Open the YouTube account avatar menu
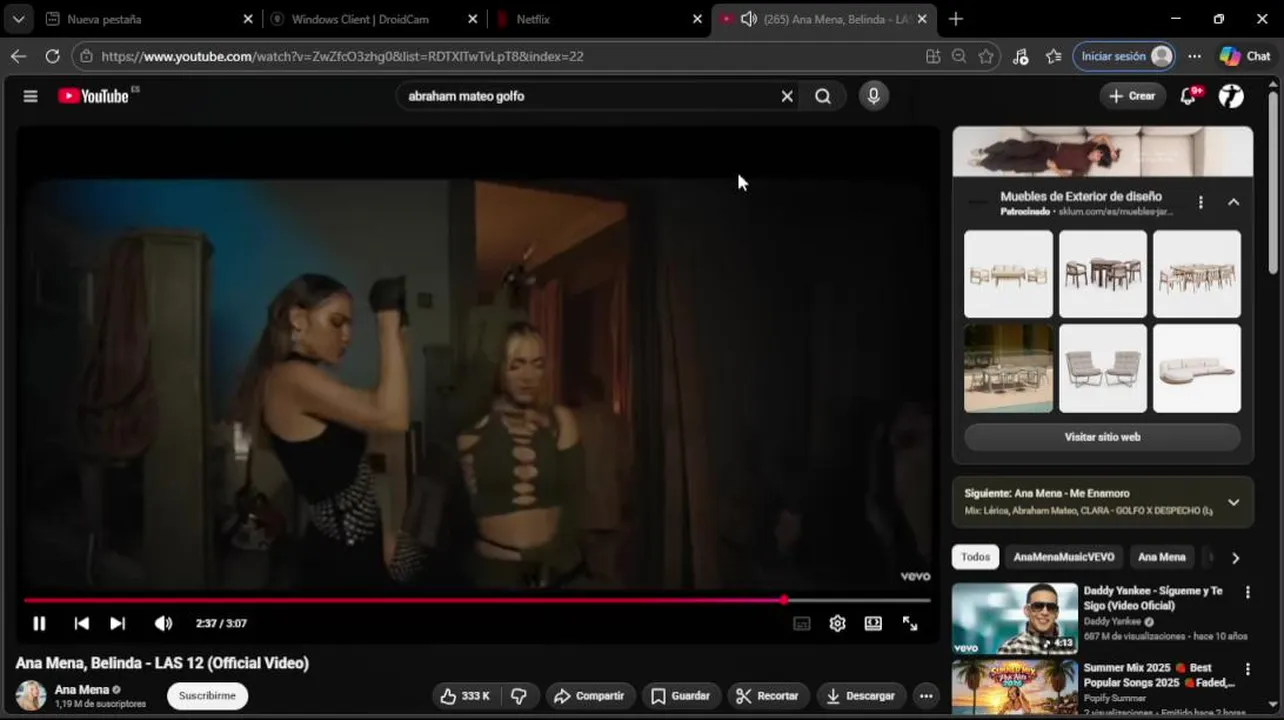The width and height of the screenshot is (1284, 720). pyautogui.click(x=1231, y=96)
